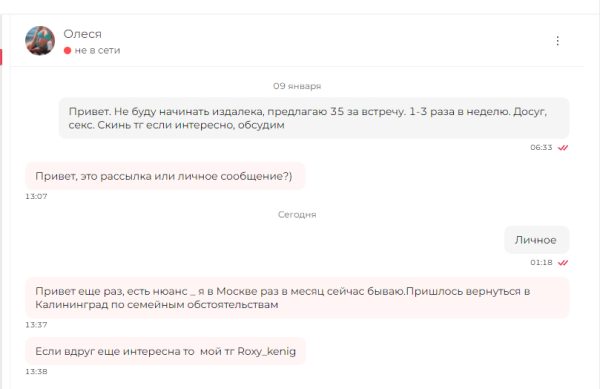Viewport: 600px width, 389px height.
Task: Select the 'Личное' sent message bubble
Action: (x=536, y=240)
